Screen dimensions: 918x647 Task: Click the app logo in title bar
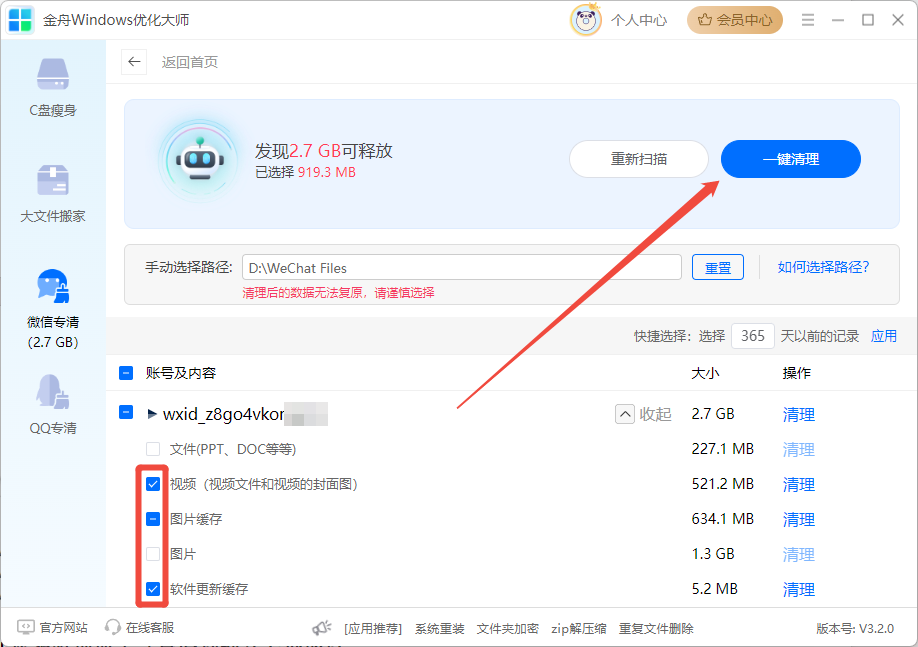pos(20,20)
